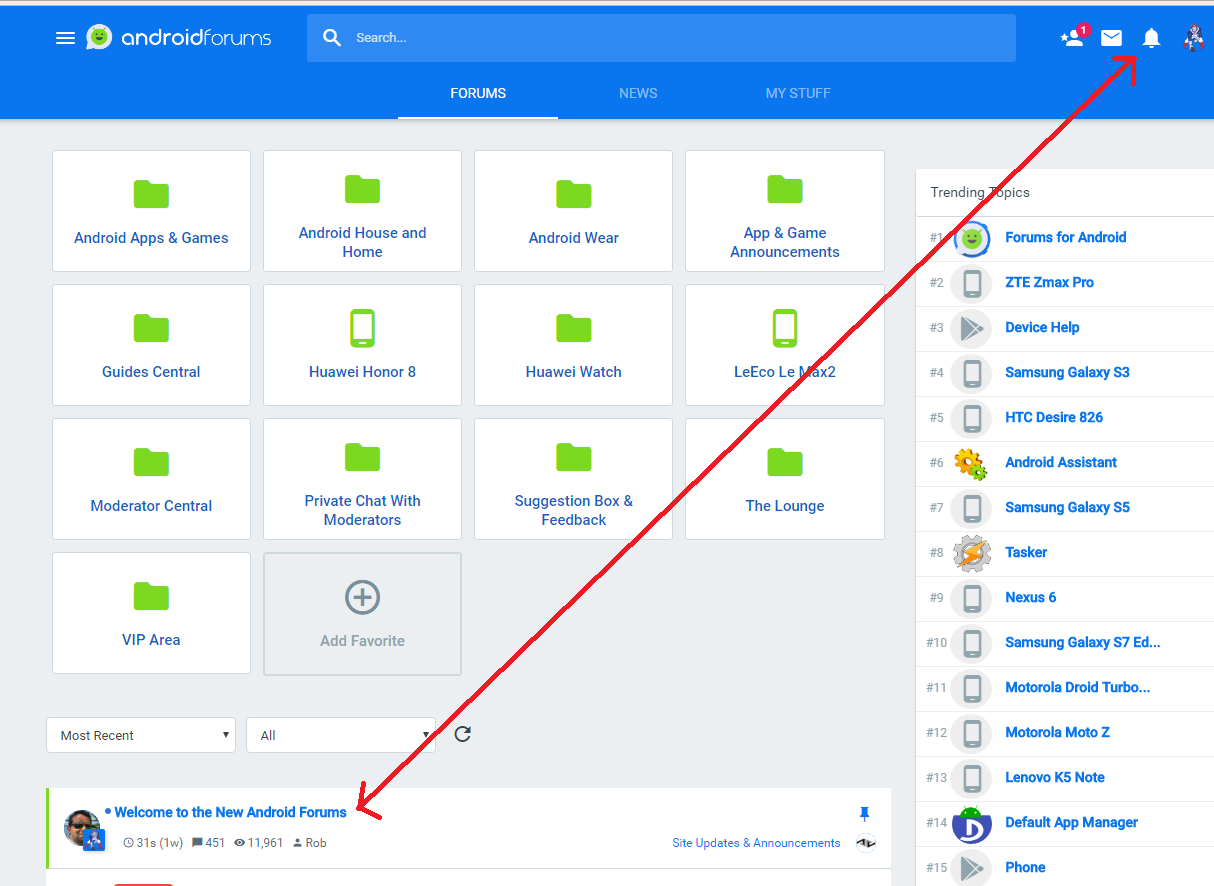Open the friend requests icon with badge
1214x886 pixels.
pos(1073,38)
